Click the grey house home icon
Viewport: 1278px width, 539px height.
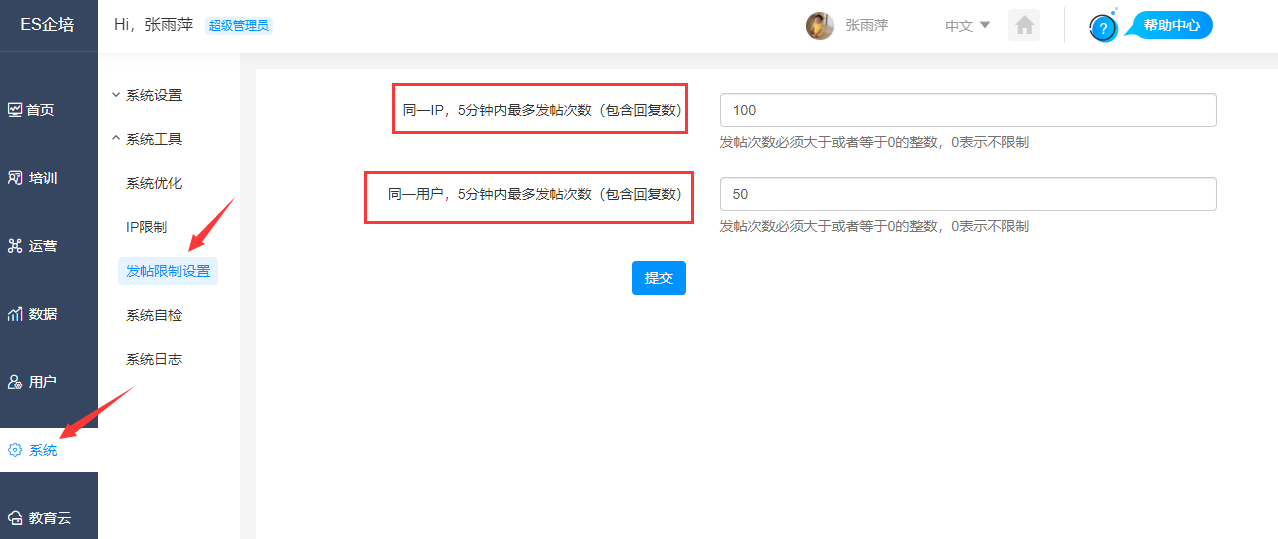click(x=1024, y=25)
